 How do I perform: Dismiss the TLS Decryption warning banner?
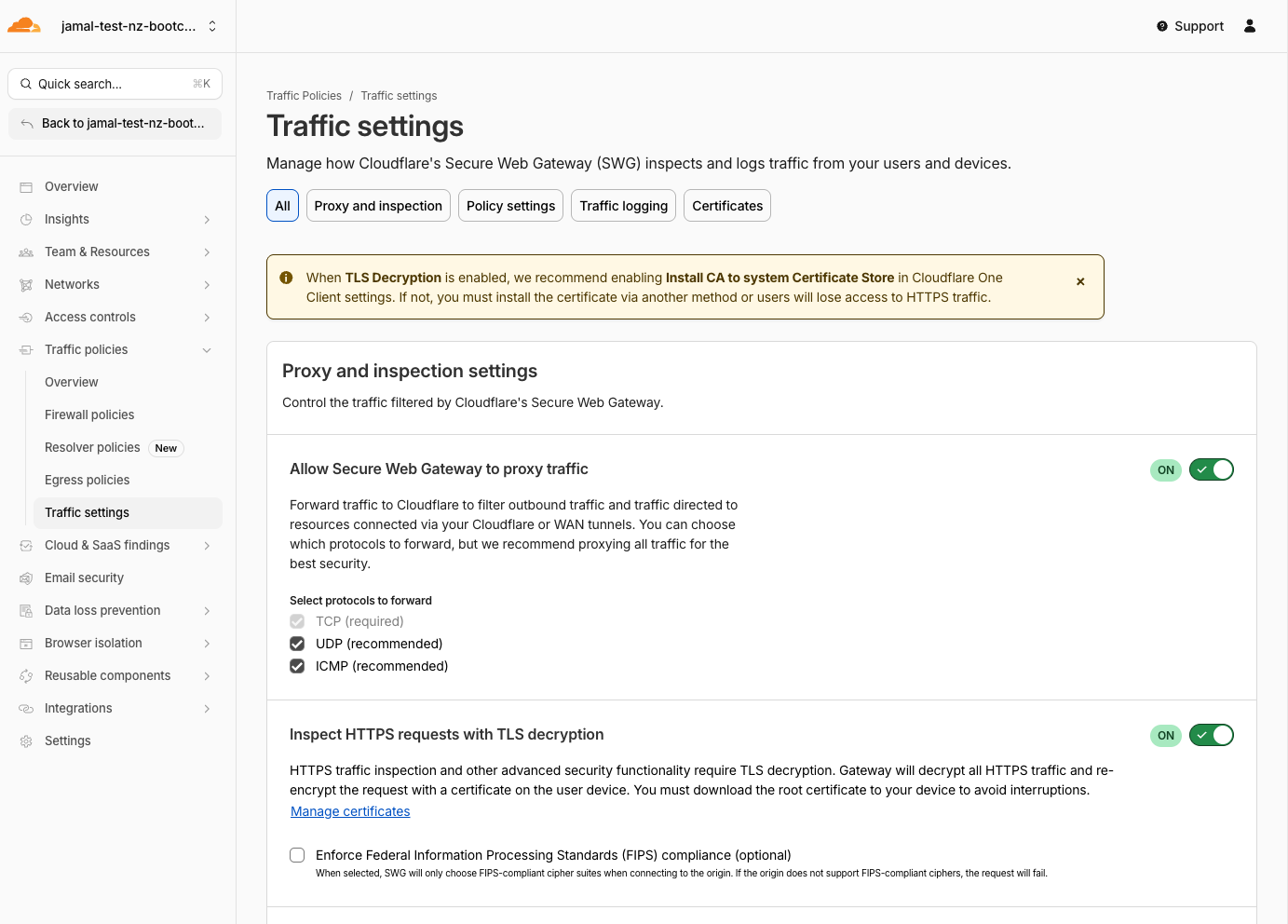click(1080, 281)
